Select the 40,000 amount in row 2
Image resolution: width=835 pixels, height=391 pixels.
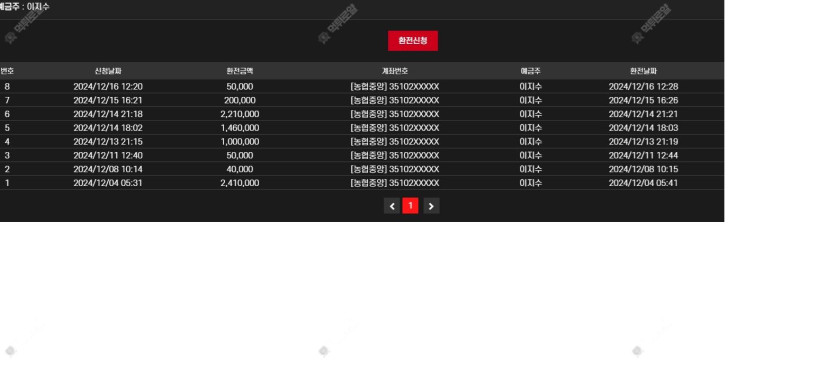point(240,169)
